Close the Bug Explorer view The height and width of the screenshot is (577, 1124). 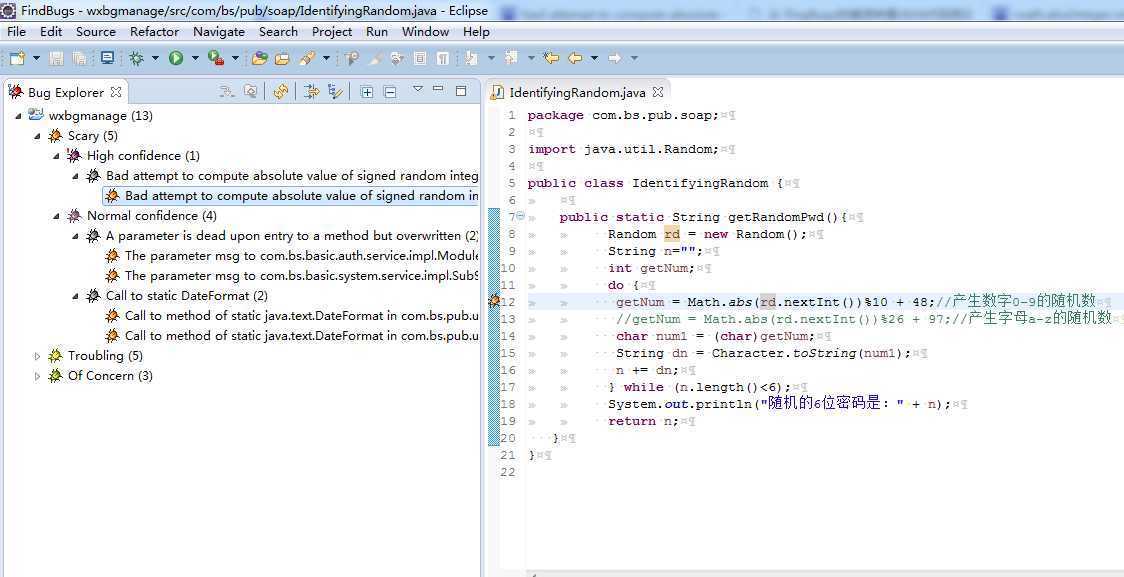(115, 92)
